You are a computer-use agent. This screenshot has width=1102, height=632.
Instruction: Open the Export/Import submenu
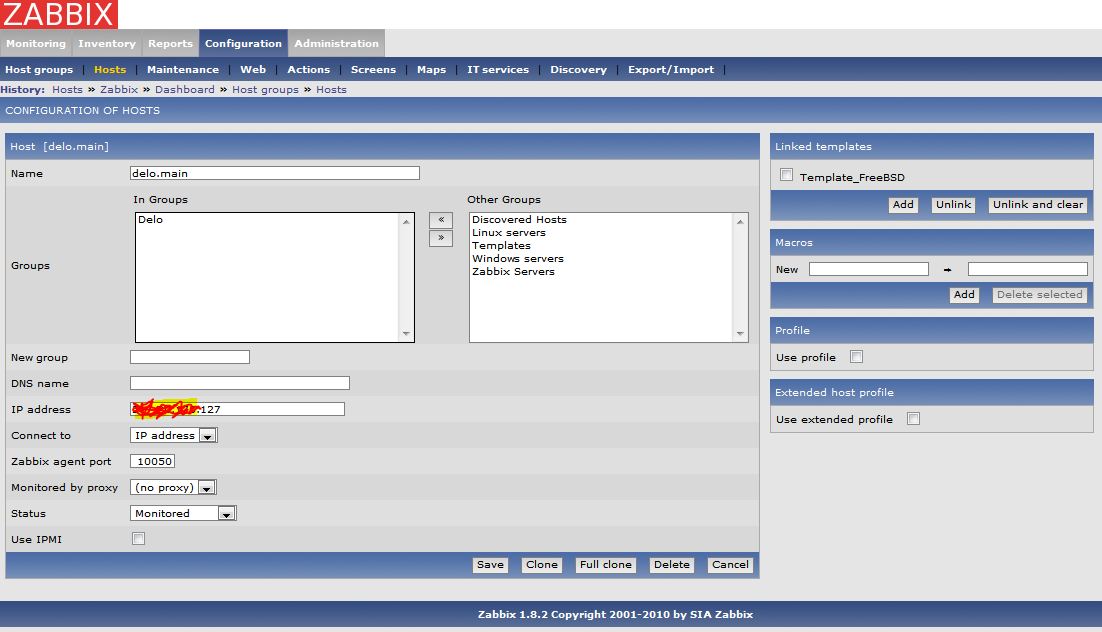click(670, 70)
